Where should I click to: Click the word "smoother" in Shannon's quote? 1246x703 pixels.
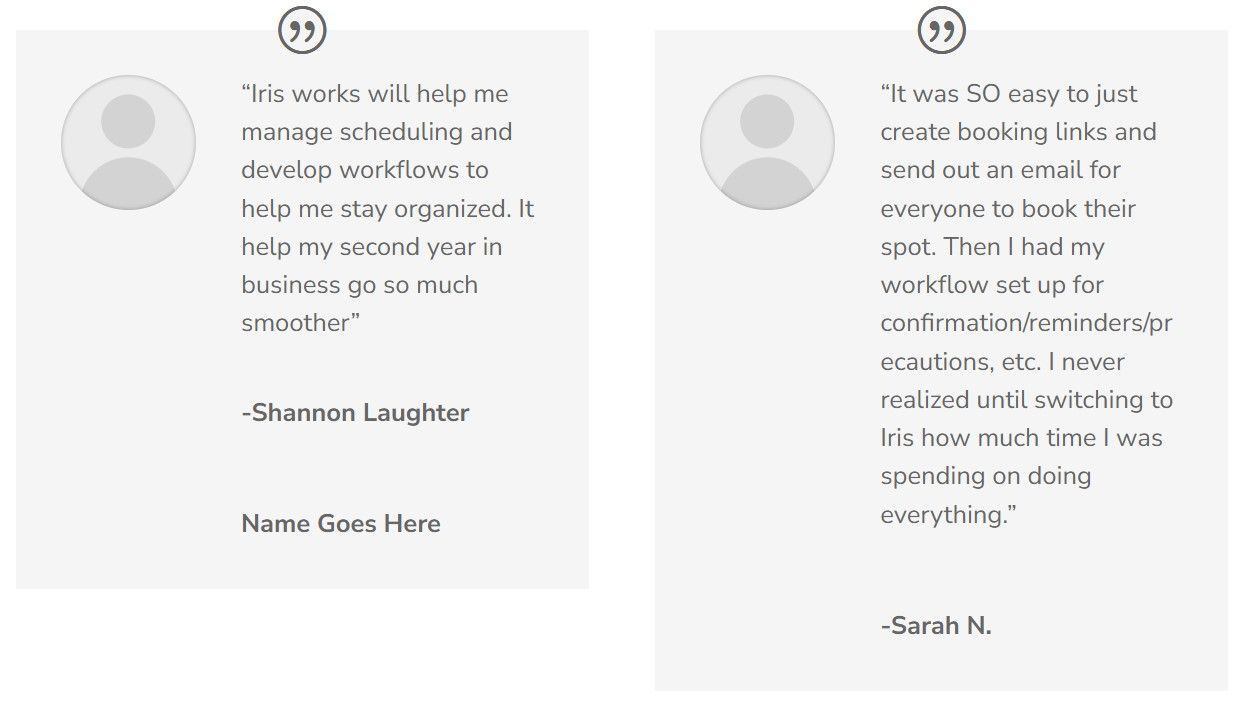[x=295, y=323]
